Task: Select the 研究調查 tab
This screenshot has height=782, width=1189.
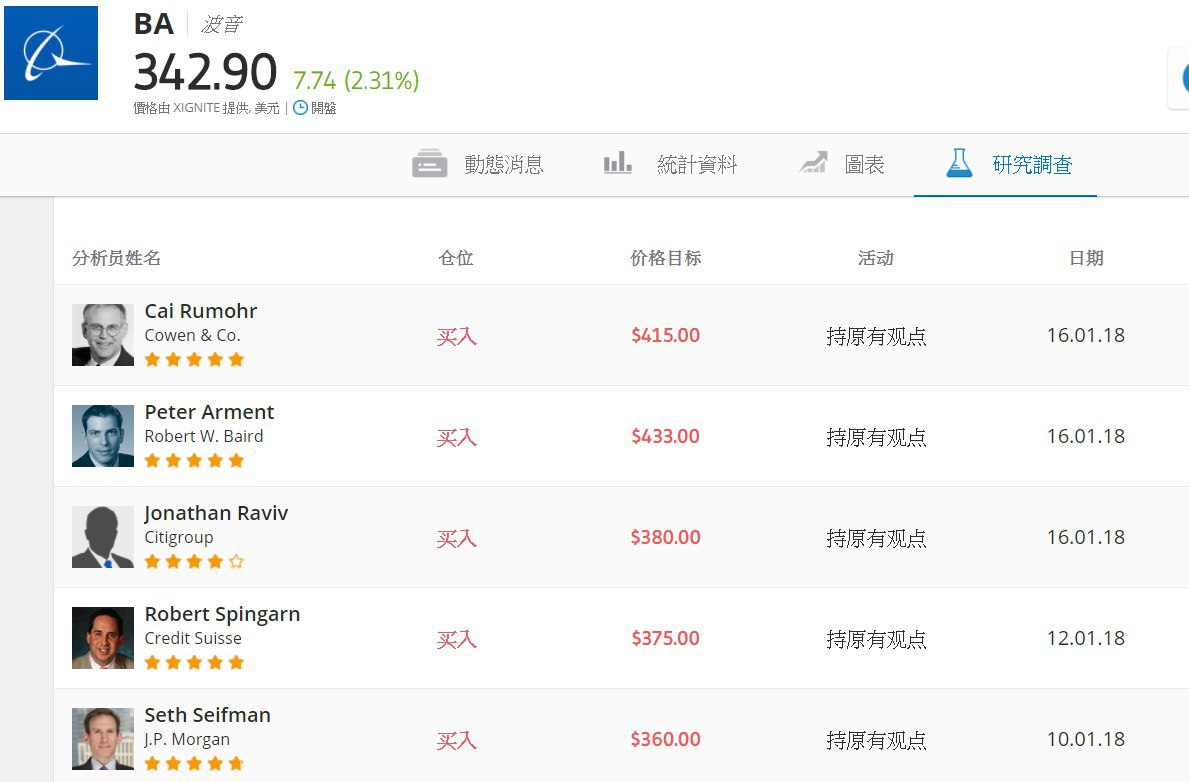Action: pos(1032,165)
